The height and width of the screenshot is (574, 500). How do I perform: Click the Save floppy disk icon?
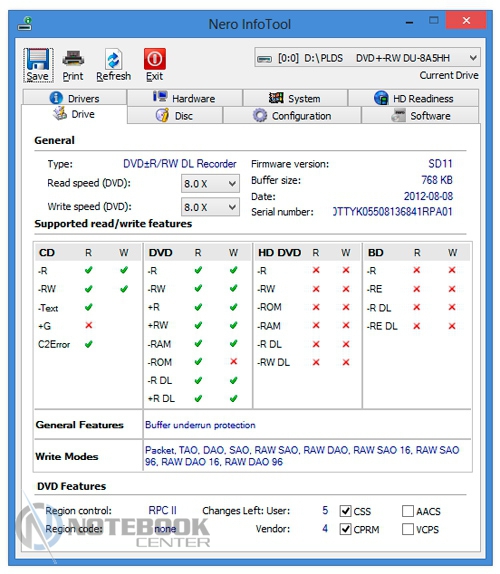pos(37,59)
